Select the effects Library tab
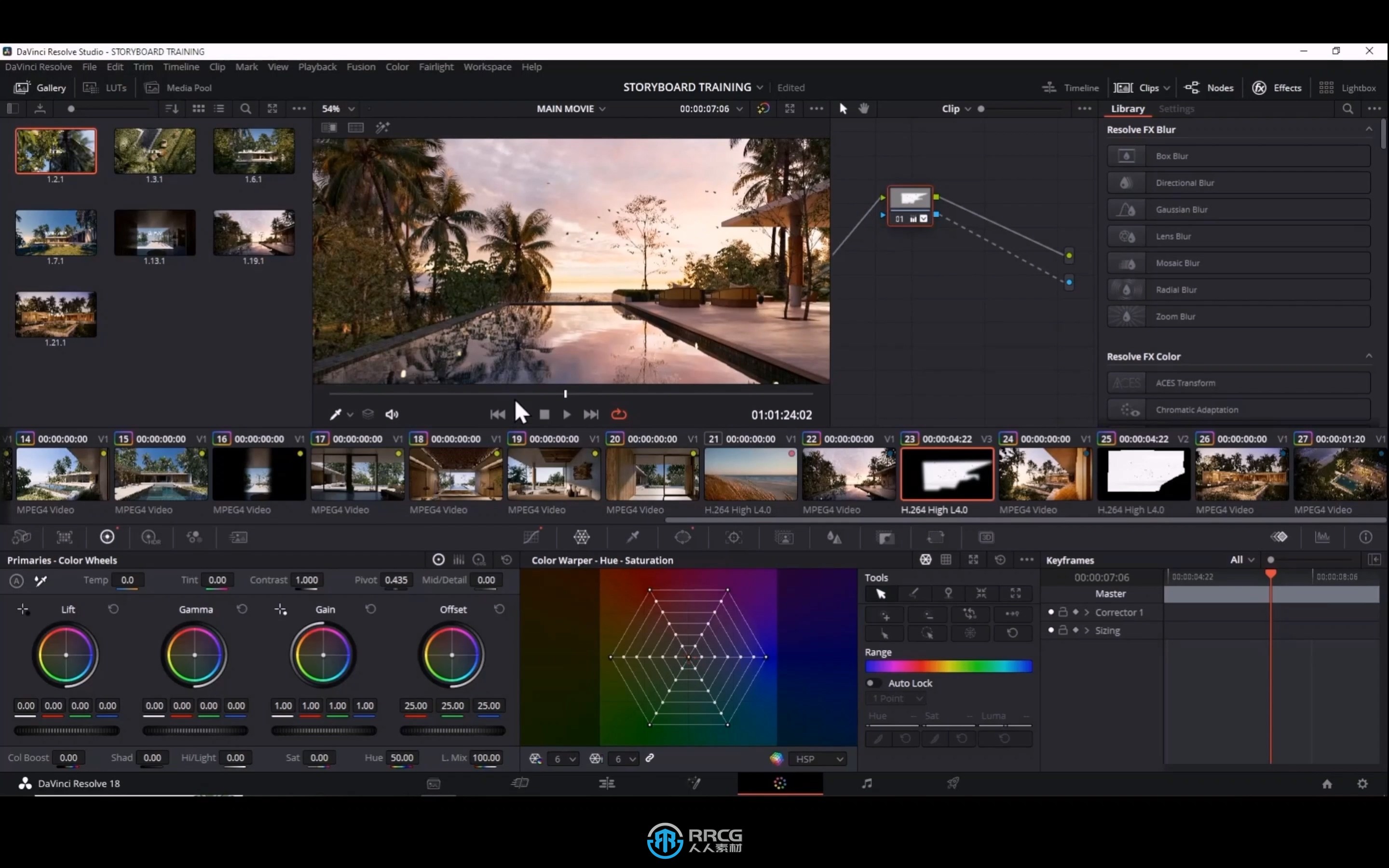 click(x=1127, y=108)
